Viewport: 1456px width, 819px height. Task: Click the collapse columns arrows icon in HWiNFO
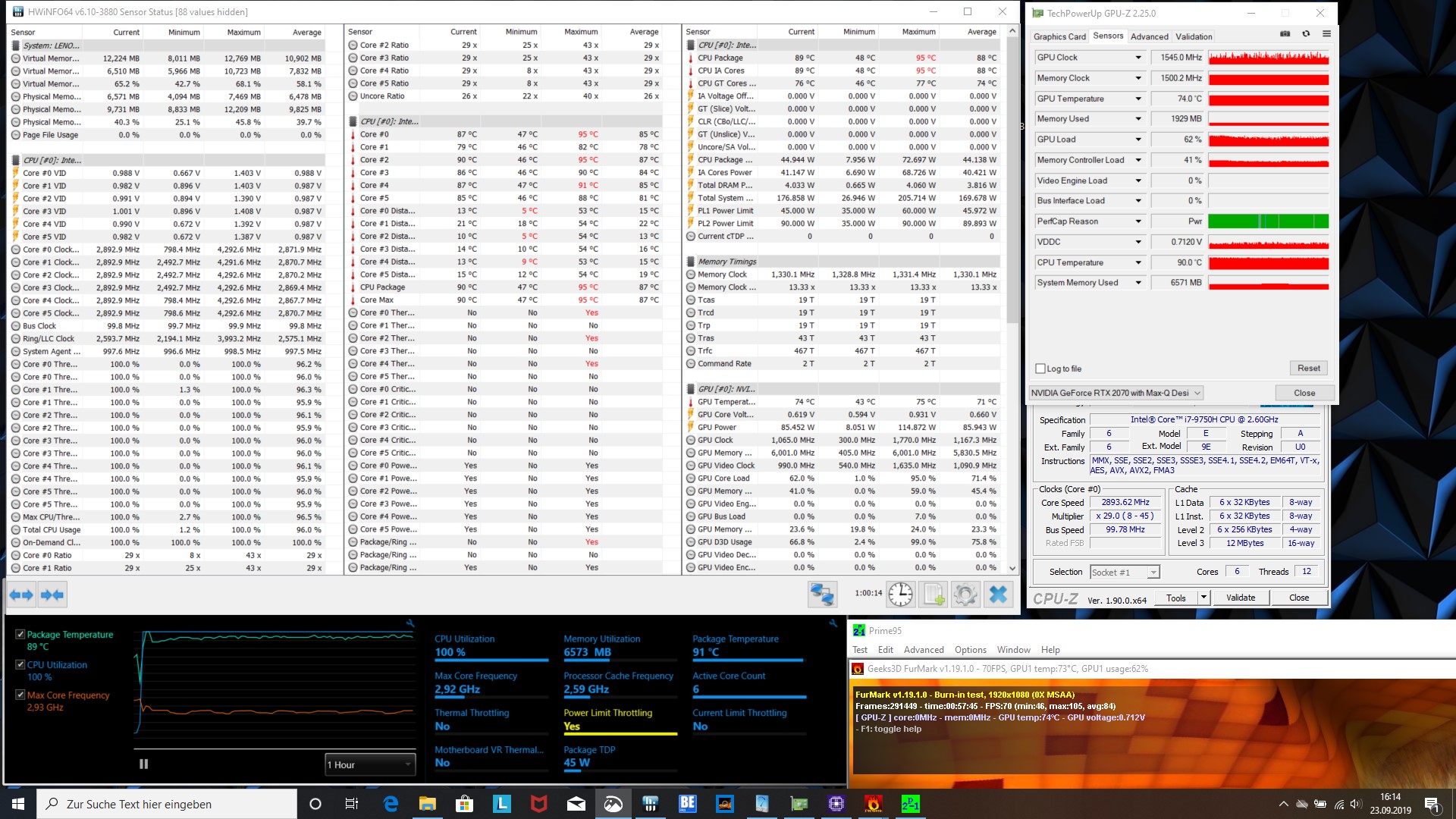pyautogui.click(x=52, y=595)
